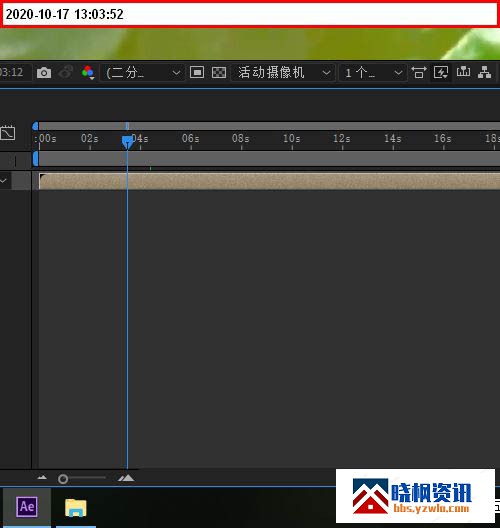Toggle the region of interest icon
This screenshot has height=528, width=500.
(197, 72)
